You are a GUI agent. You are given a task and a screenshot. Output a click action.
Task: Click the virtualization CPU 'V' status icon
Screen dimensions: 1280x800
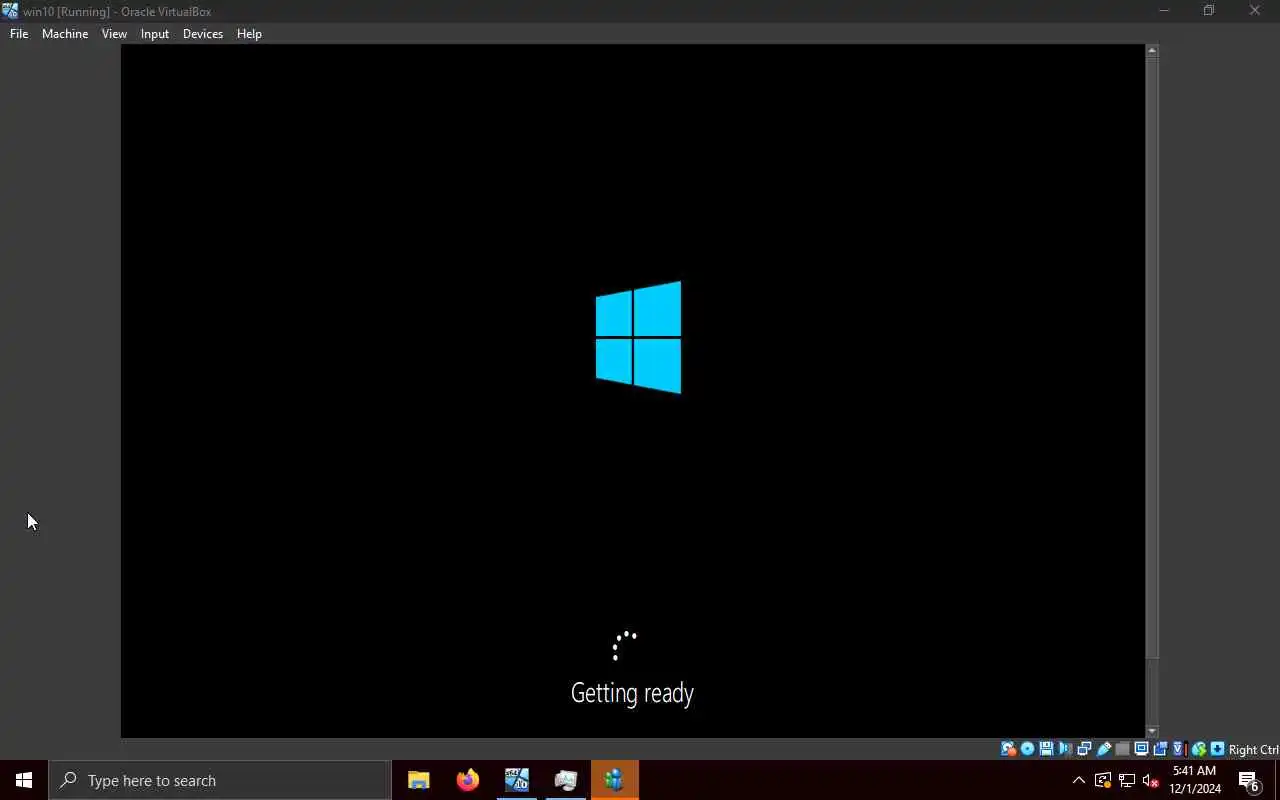1179,749
